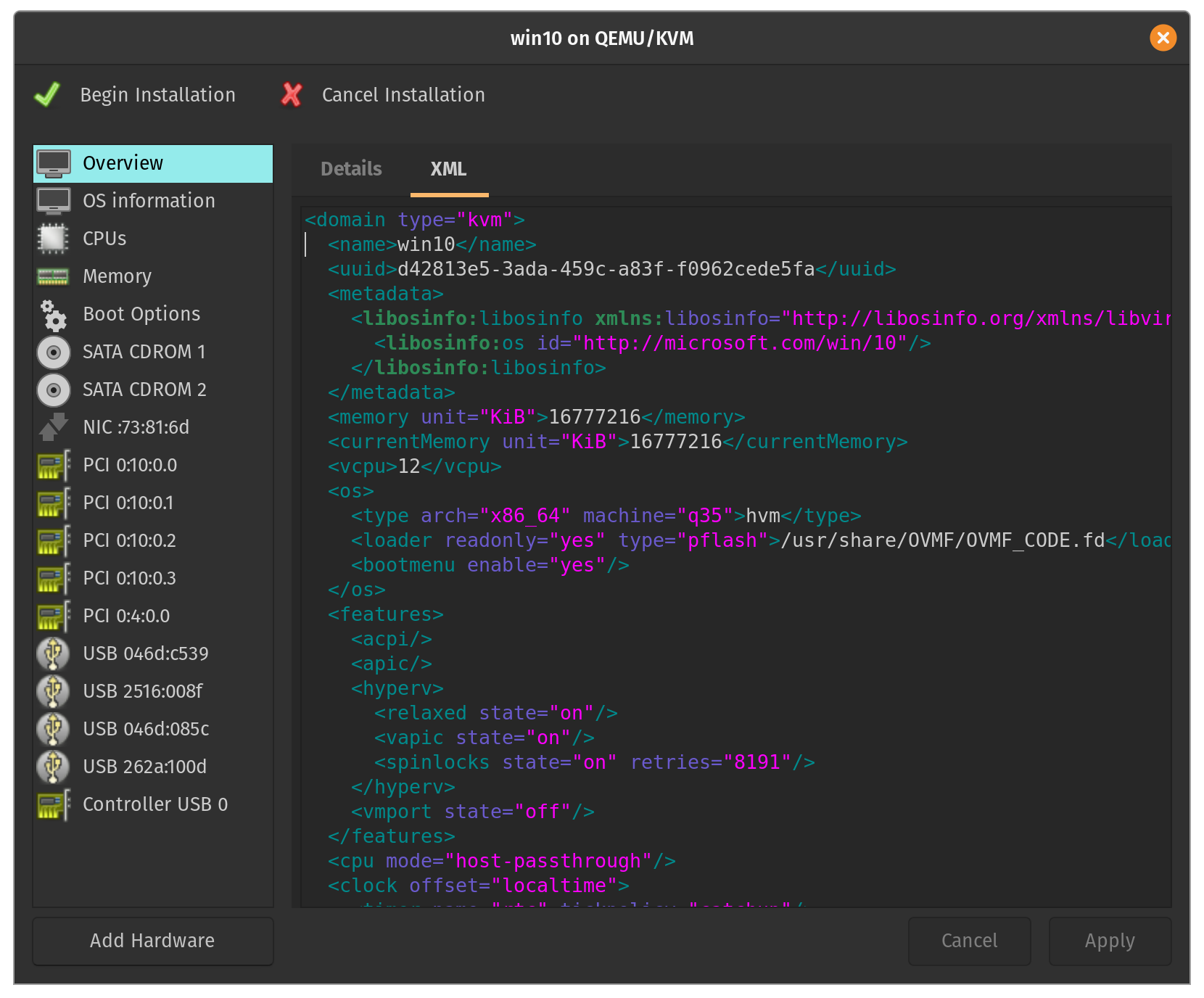1204x998 pixels.
Task: Click the Controller USB 0 icon
Action: click(x=53, y=804)
